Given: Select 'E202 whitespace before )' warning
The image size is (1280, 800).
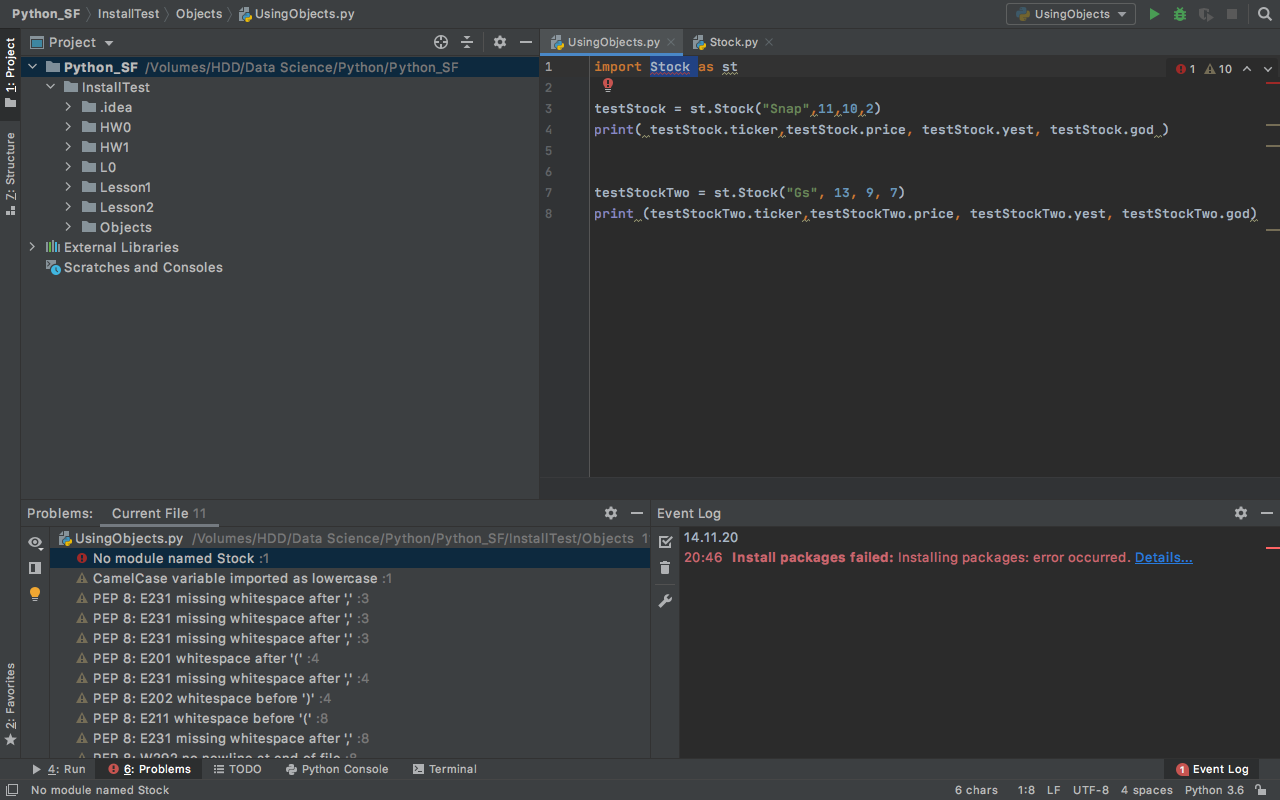Looking at the screenshot, I should 350,698.
